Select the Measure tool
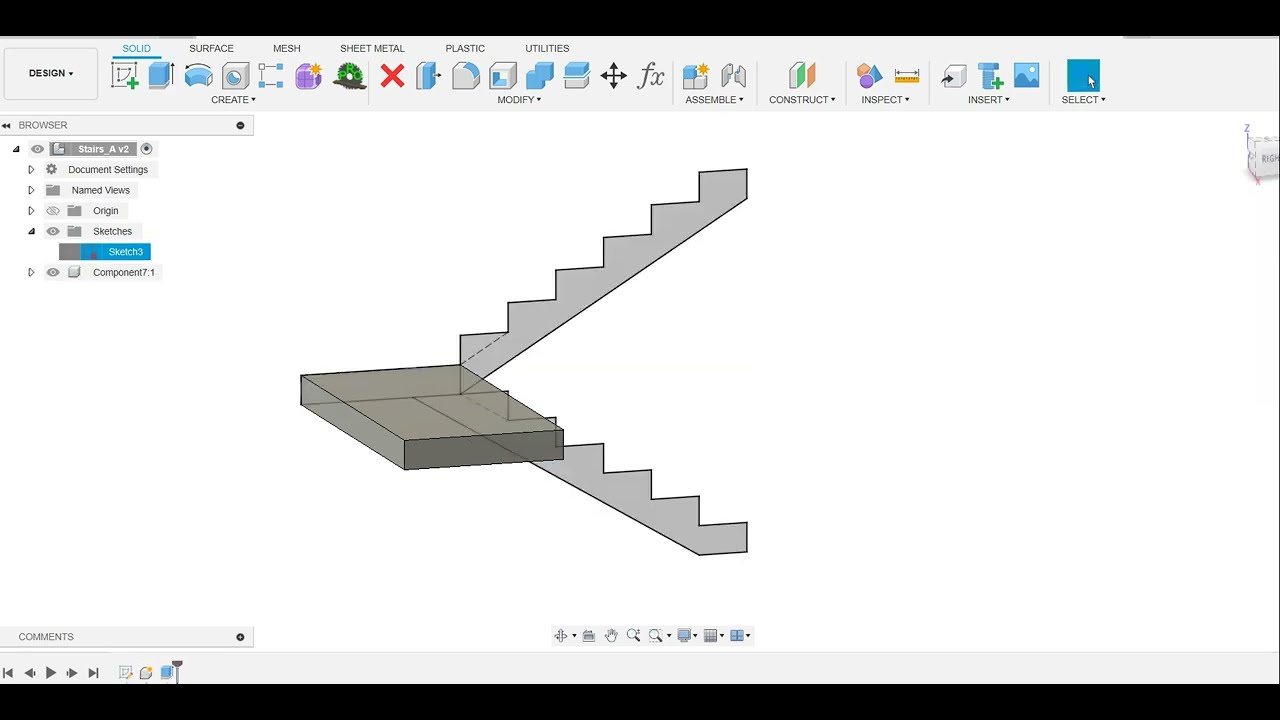The height and width of the screenshot is (720, 1280). click(x=907, y=76)
